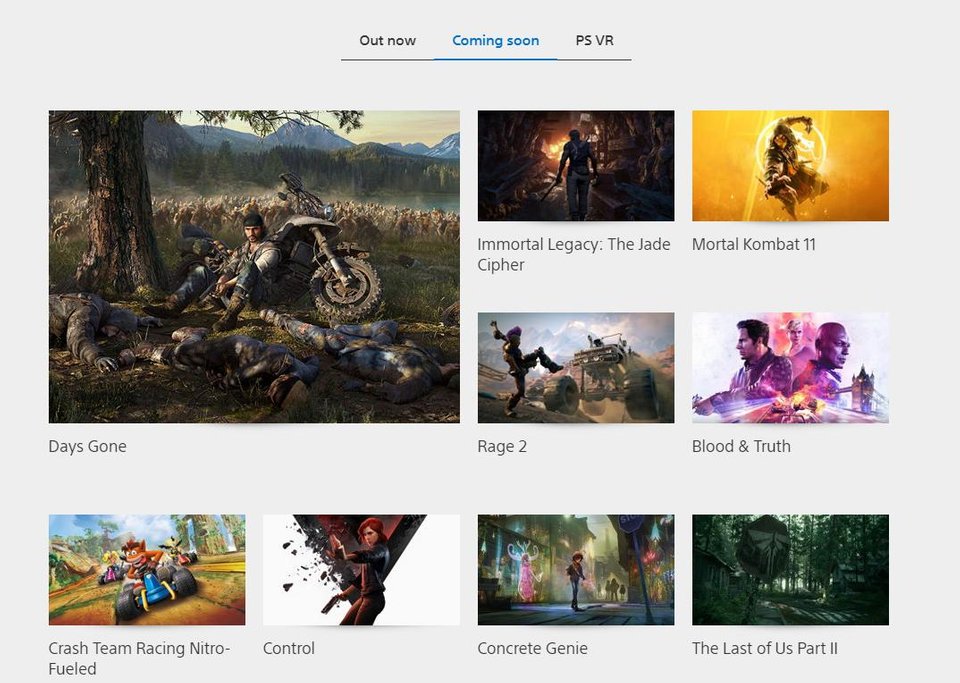960x683 pixels.
Task: Click the Mortal Kombat 11 title
Action: [x=753, y=244]
